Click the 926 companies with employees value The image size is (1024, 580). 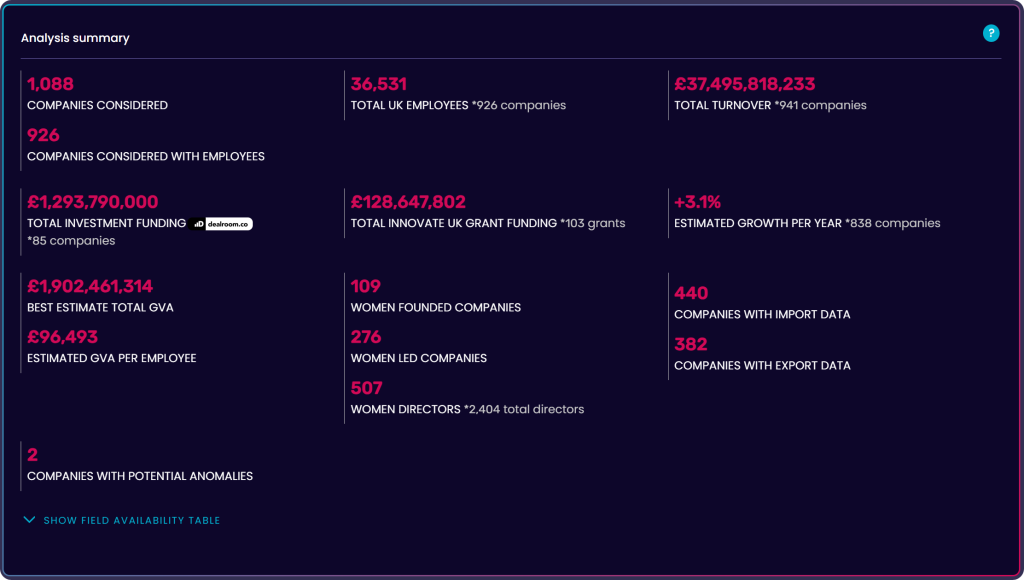tap(43, 135)
